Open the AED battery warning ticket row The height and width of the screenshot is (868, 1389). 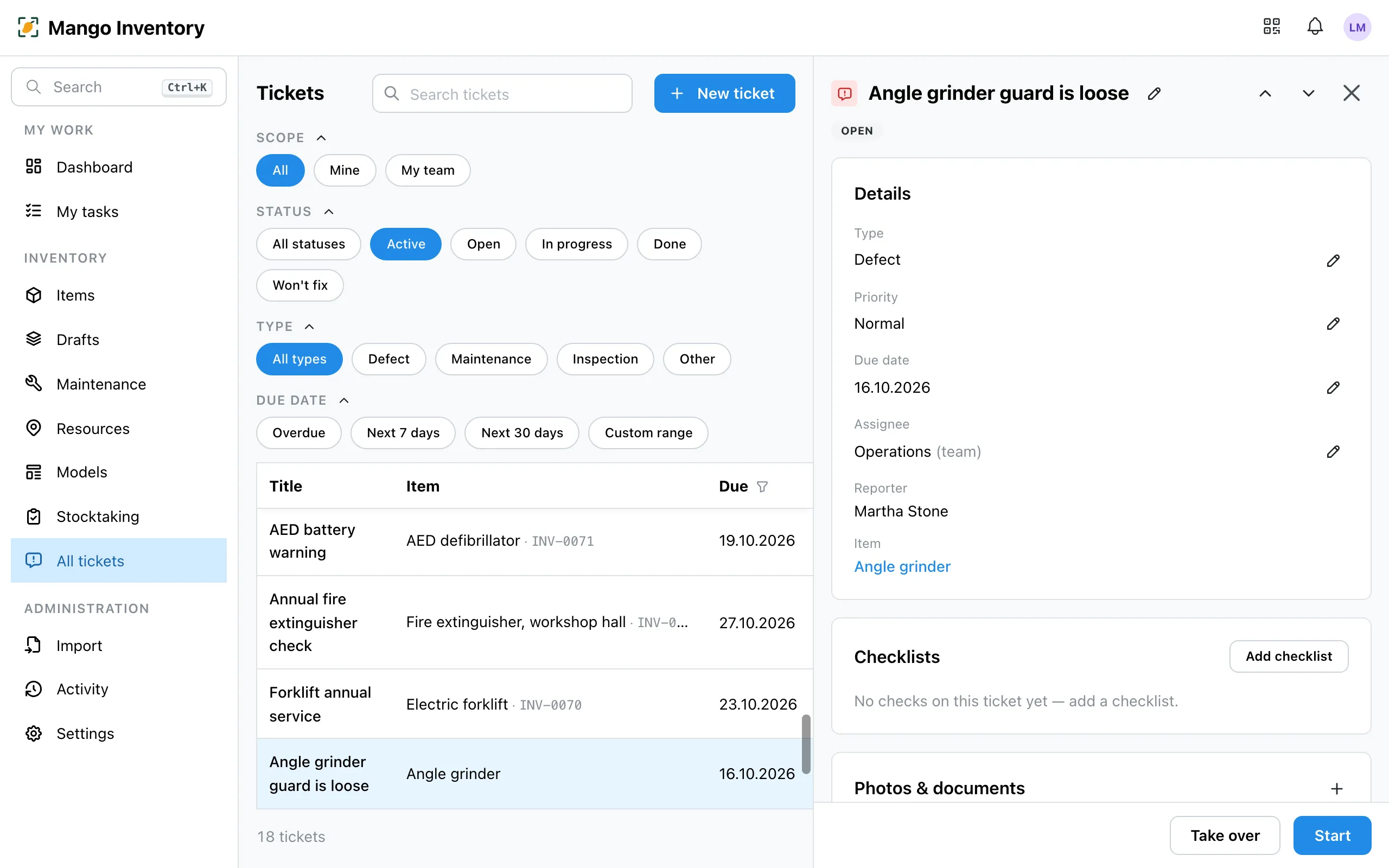click(x=534, y=542)
